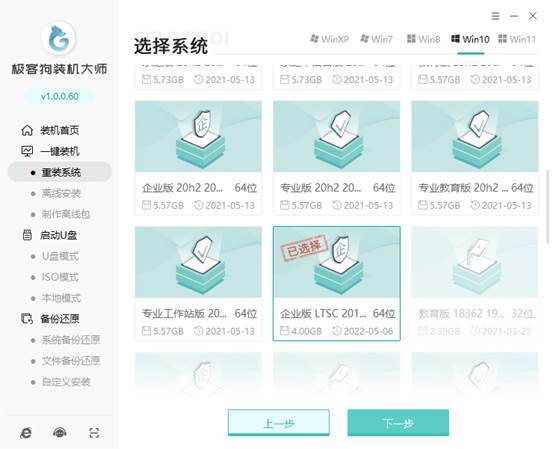Select 重装系统 in sidebar
Viewport: 553px width, 449px height.
tap(60, 172)
